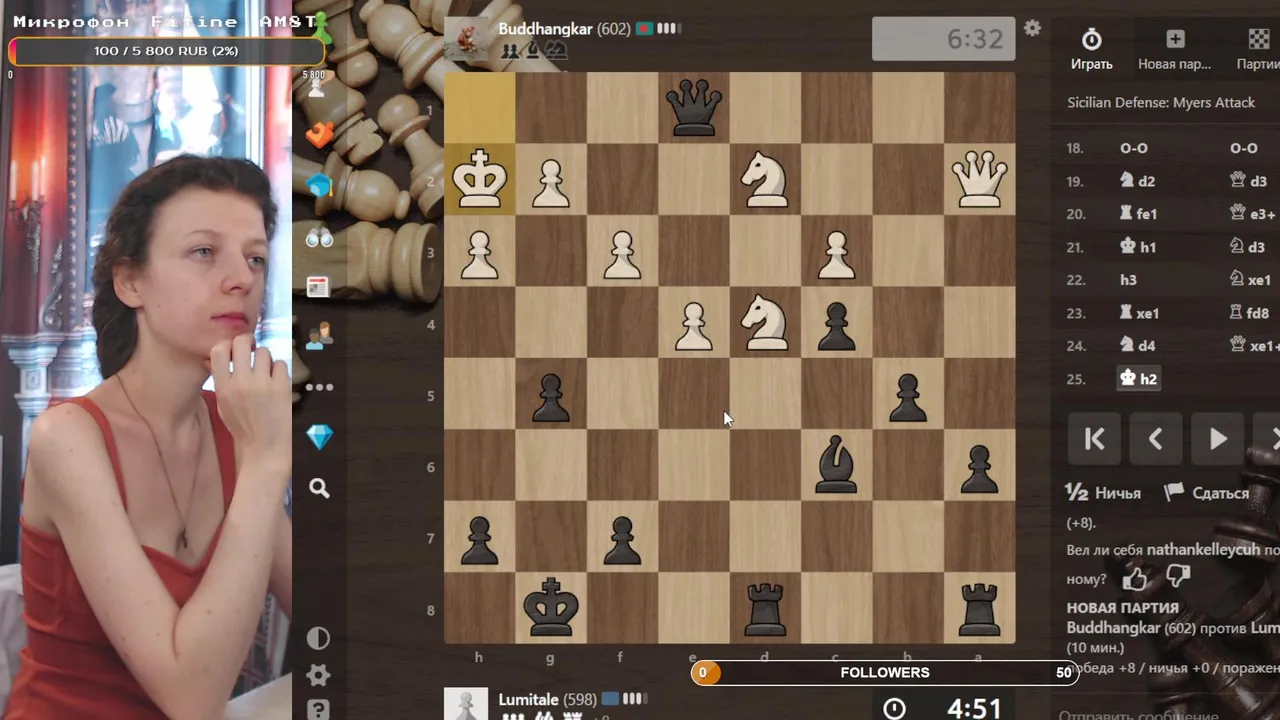Screen dimensions: 1280x720
Task: Open the Watch binoculars icon
Action: pyautogui.click(x=319, y=237)
